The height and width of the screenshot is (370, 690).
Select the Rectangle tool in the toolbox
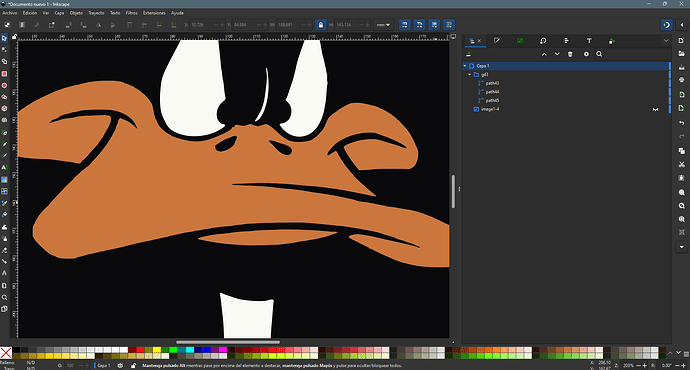tap(4, 73)
